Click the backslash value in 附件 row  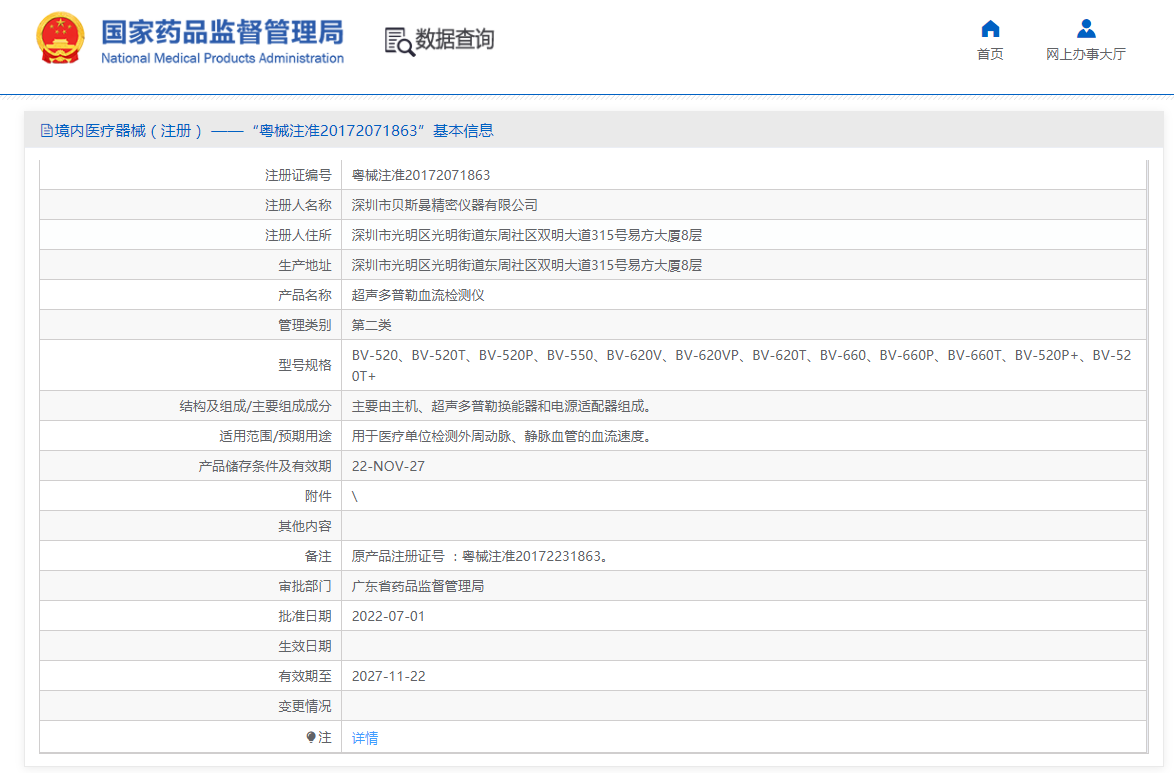(x=355, y=496)
